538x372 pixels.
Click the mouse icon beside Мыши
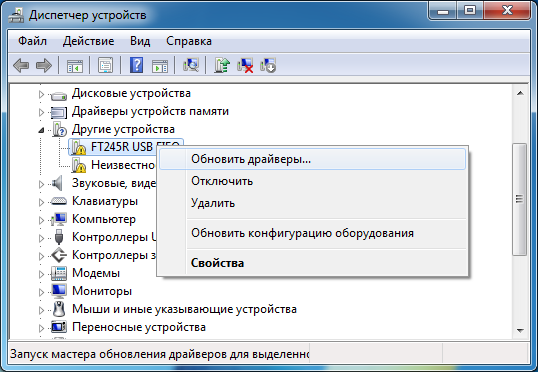59,309
